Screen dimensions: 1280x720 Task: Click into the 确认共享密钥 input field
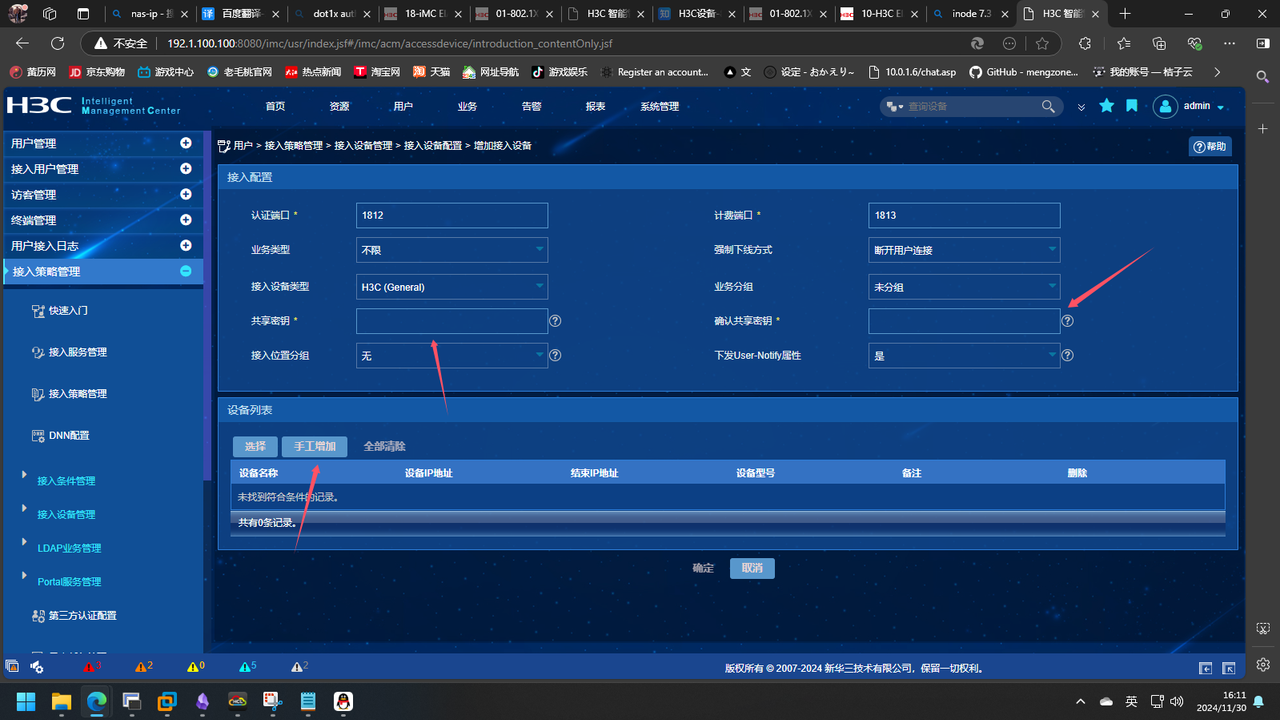click(x=964, y=321)
